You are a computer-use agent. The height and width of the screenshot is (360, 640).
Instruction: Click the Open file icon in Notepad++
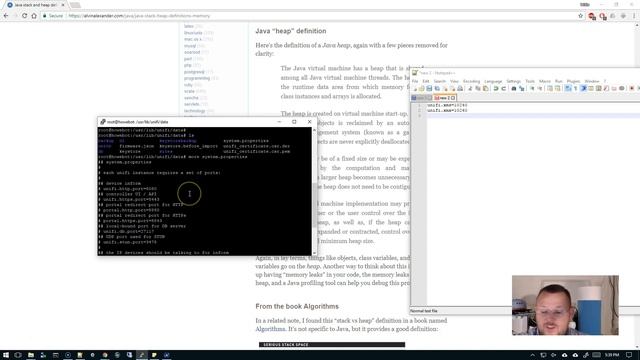[x=421, y=89]
